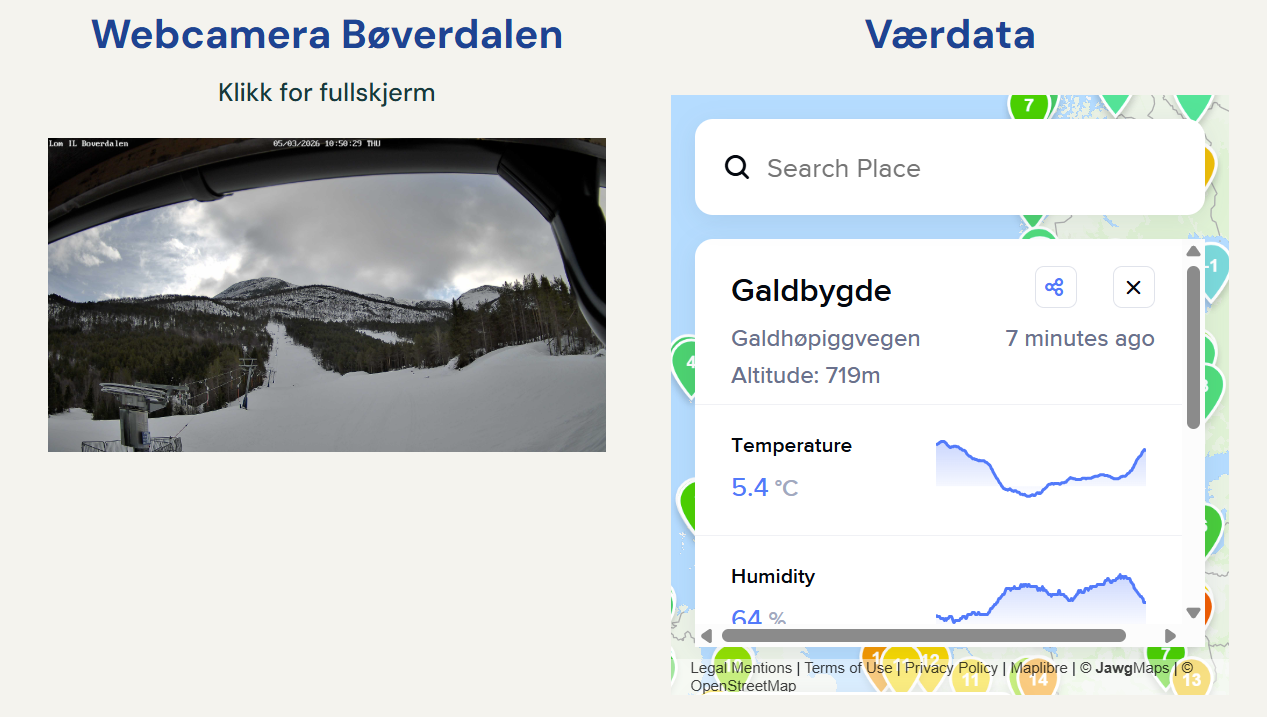Click the share icon beside Galdbygde
The image size is (1267, 717).
pos(1055,288)
